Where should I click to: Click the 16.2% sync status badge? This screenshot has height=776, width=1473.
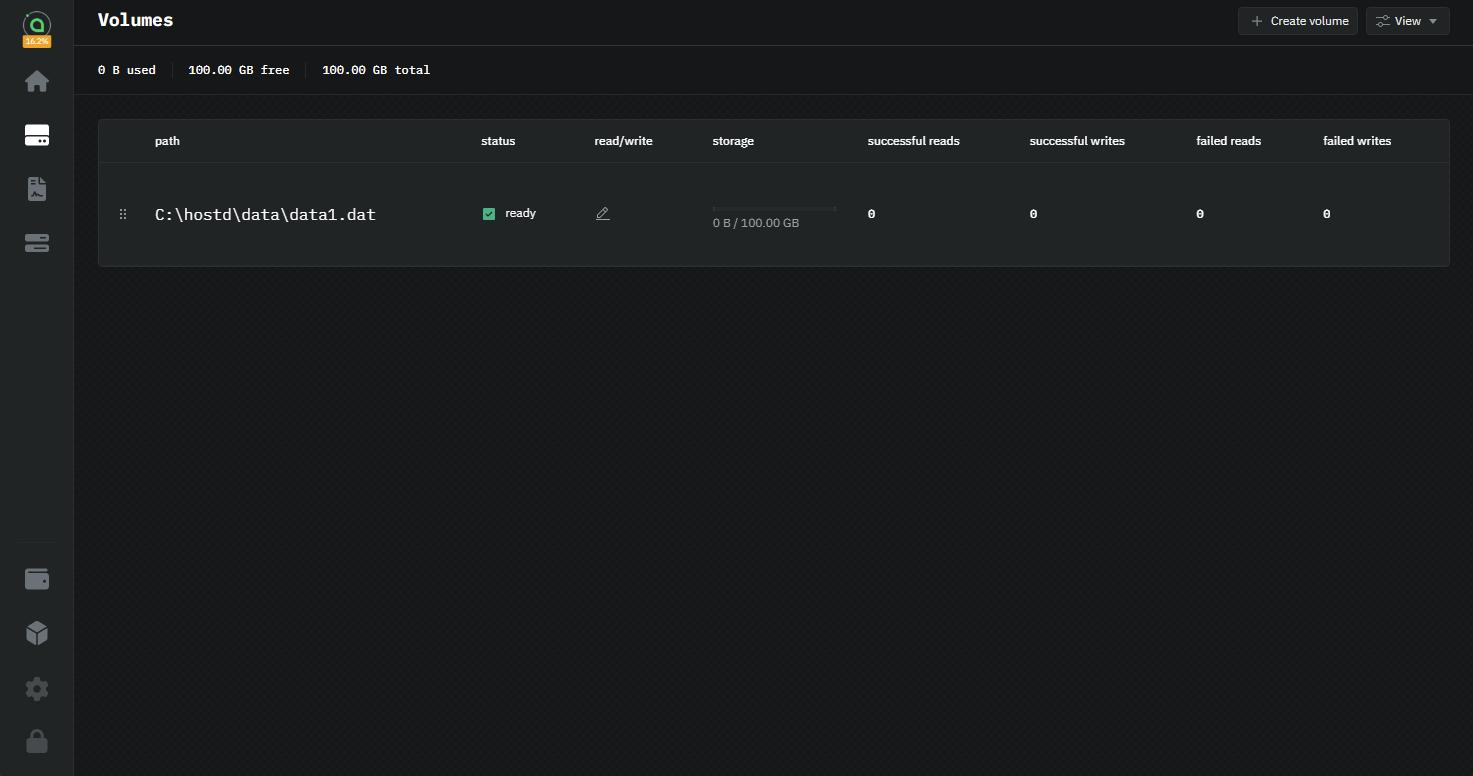pyautogui.click(x=37, y=42)
